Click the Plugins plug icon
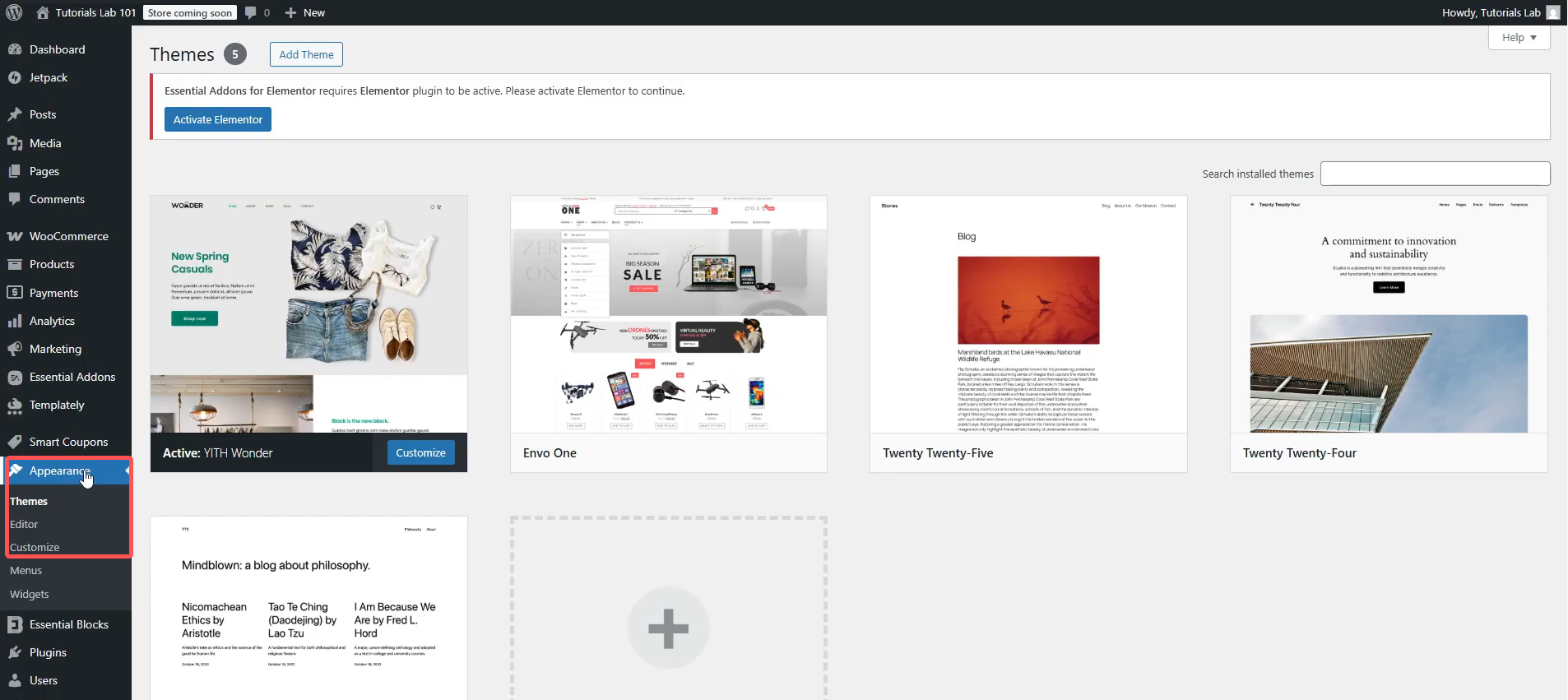The width and height of the screenshot is (1568, 700). coord(15,652)
